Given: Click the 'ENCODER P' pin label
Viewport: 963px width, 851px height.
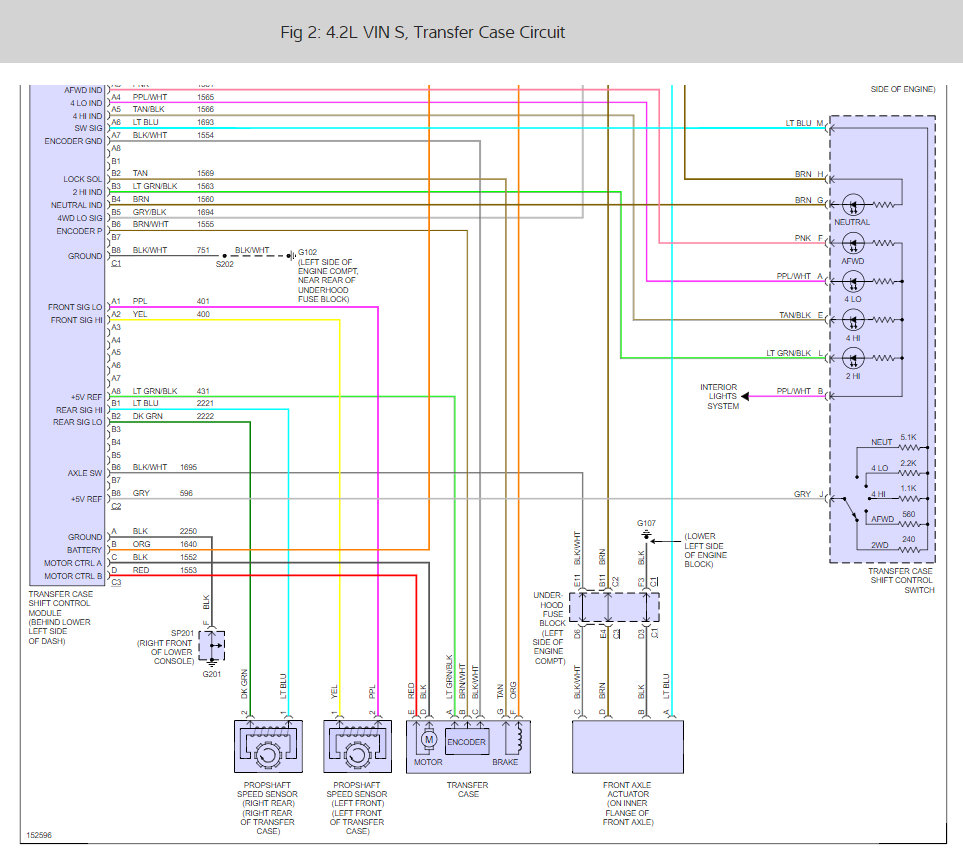Looking at the screenshot, I should pos(79,231).
